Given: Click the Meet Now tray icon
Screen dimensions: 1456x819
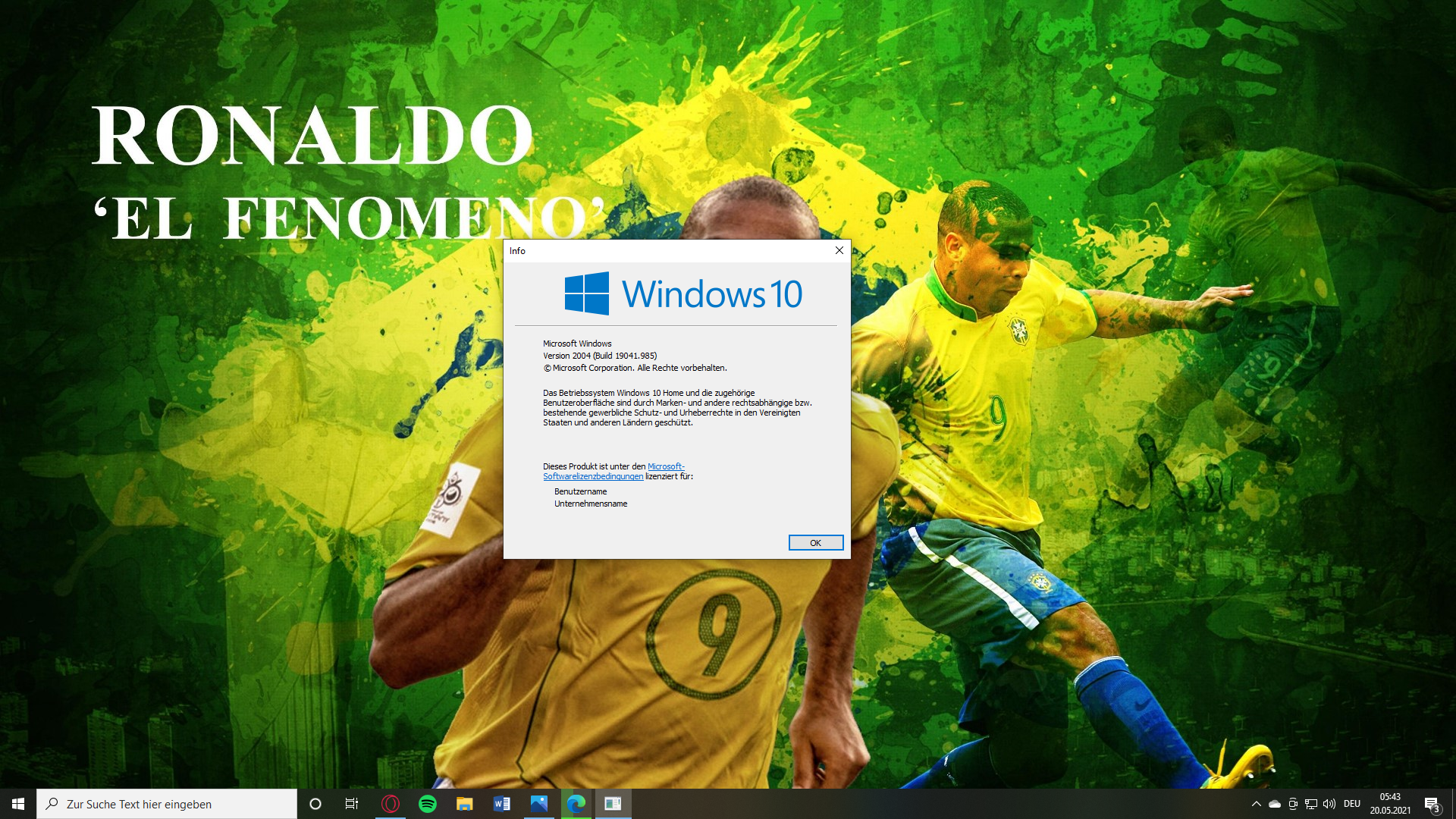Looking at the screenshot, I should 1293,804.
